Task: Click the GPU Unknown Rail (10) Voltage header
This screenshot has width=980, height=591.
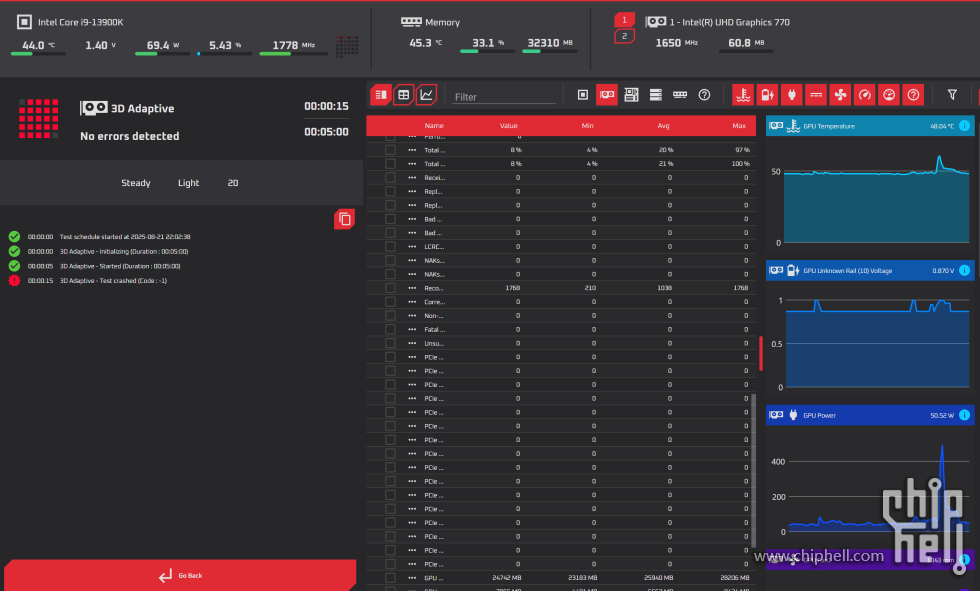Action: click(x=870, y=271)
